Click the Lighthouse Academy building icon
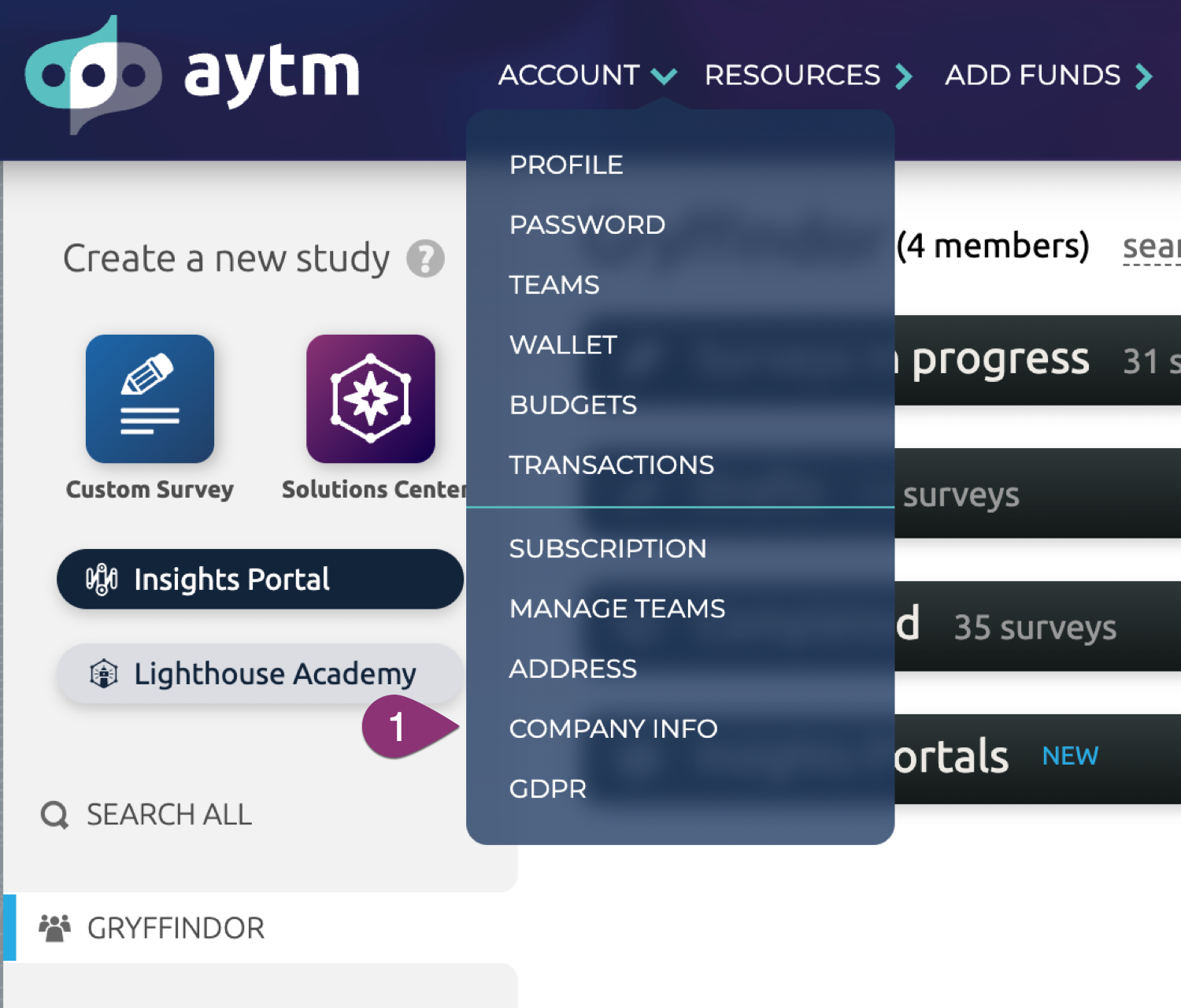 (104, 674)
